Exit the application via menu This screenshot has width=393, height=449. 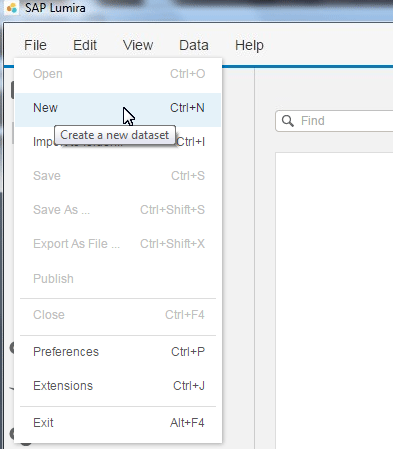(x=118, y=423)
